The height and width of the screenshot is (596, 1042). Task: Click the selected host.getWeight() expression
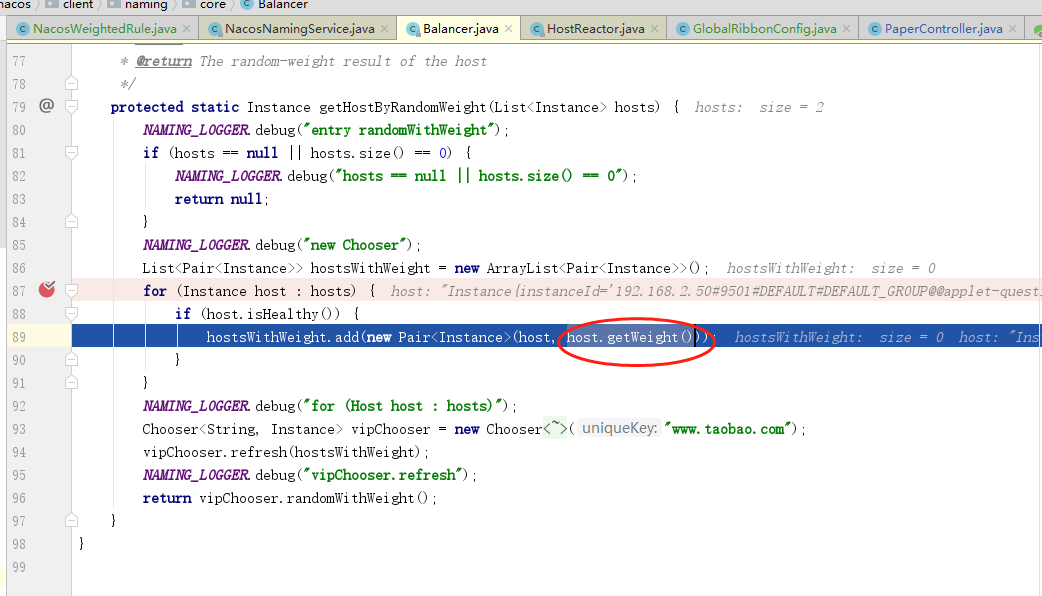[629, 337]
